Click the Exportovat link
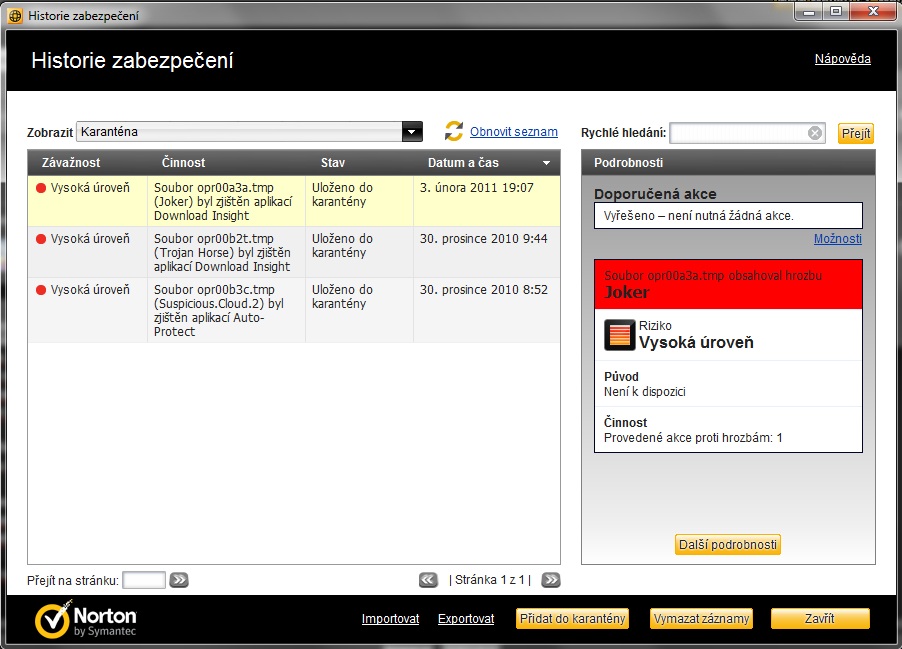902x649 pixels. pos(466,619)
